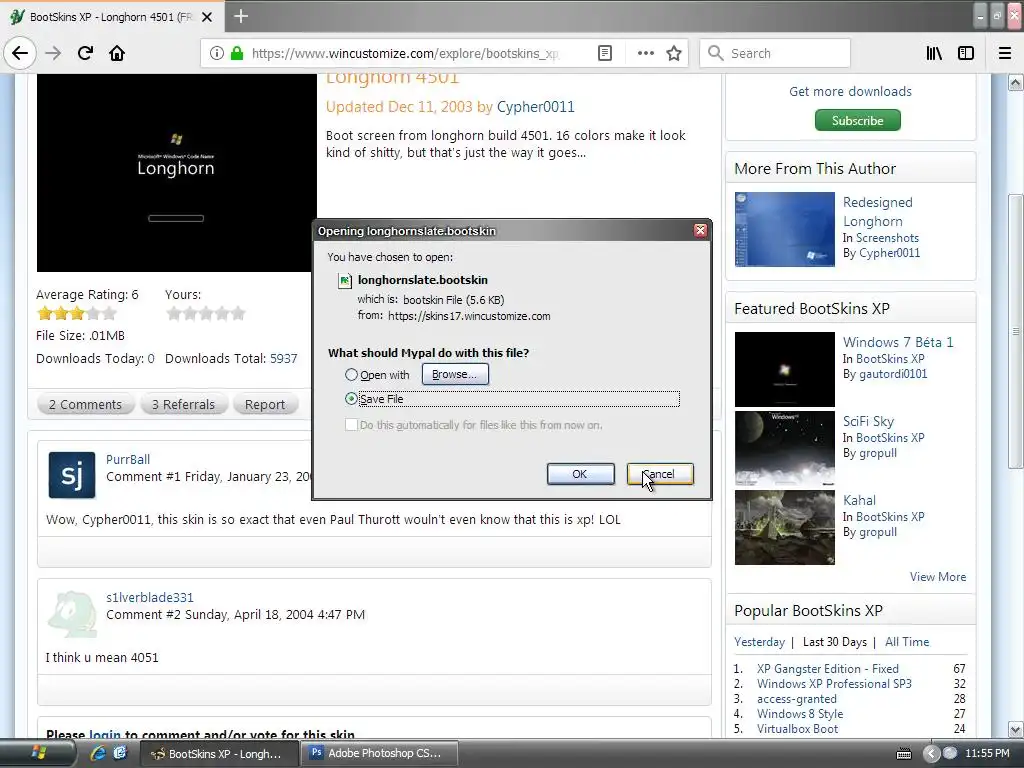This screenshot has height=768, width=1024.
Task: Open PurrBall commenter profile link
Action: point(128,460)
